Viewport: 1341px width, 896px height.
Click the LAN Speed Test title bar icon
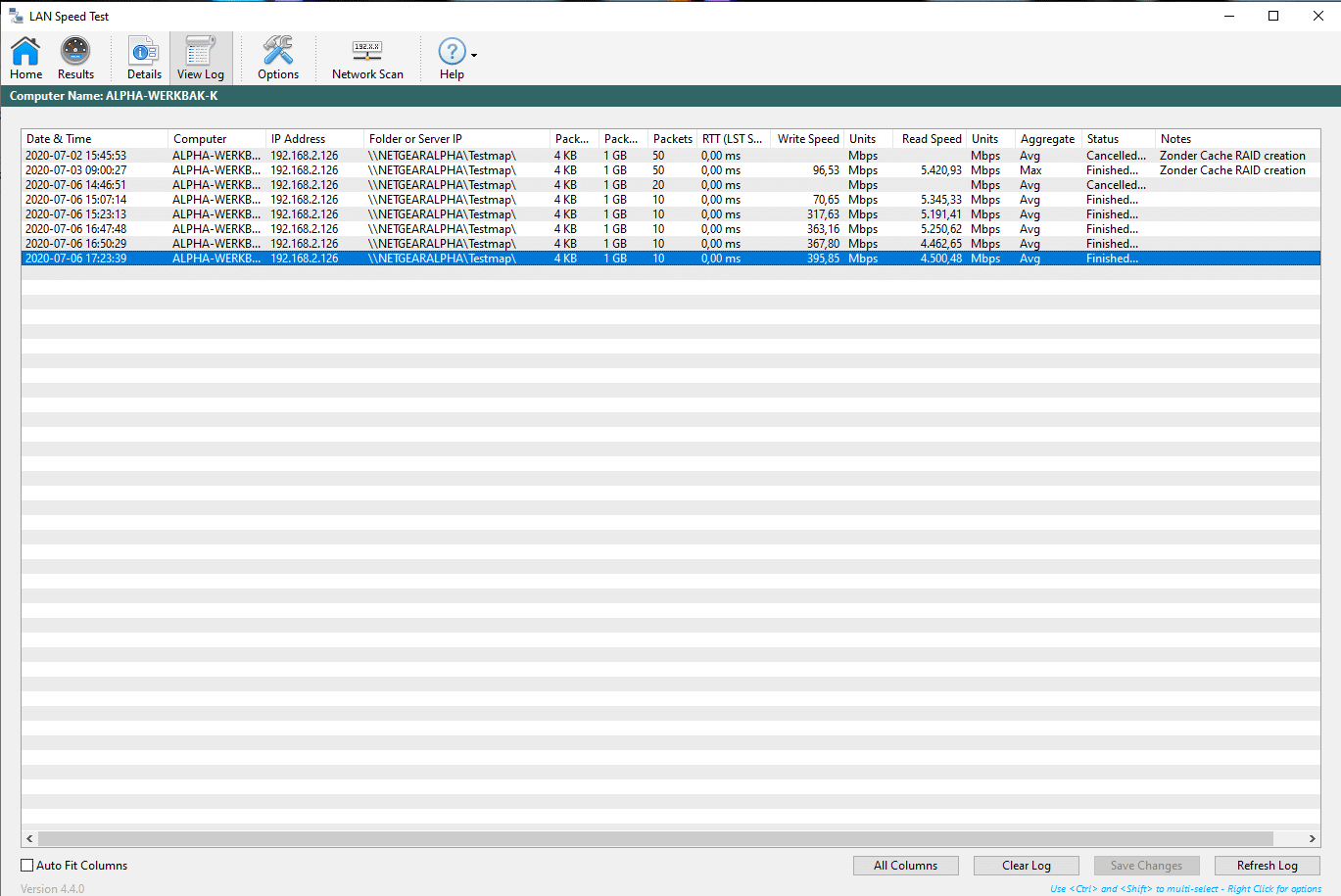pos(16,16)
